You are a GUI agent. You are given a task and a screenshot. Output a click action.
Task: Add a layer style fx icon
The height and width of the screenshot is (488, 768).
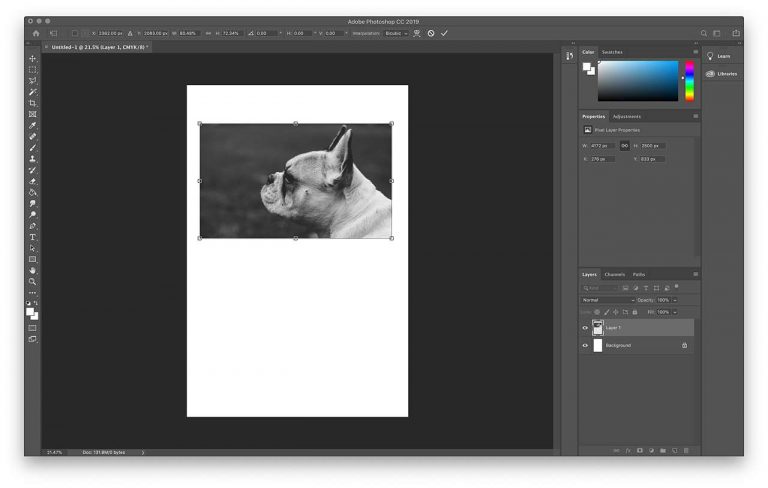[628, 450]
